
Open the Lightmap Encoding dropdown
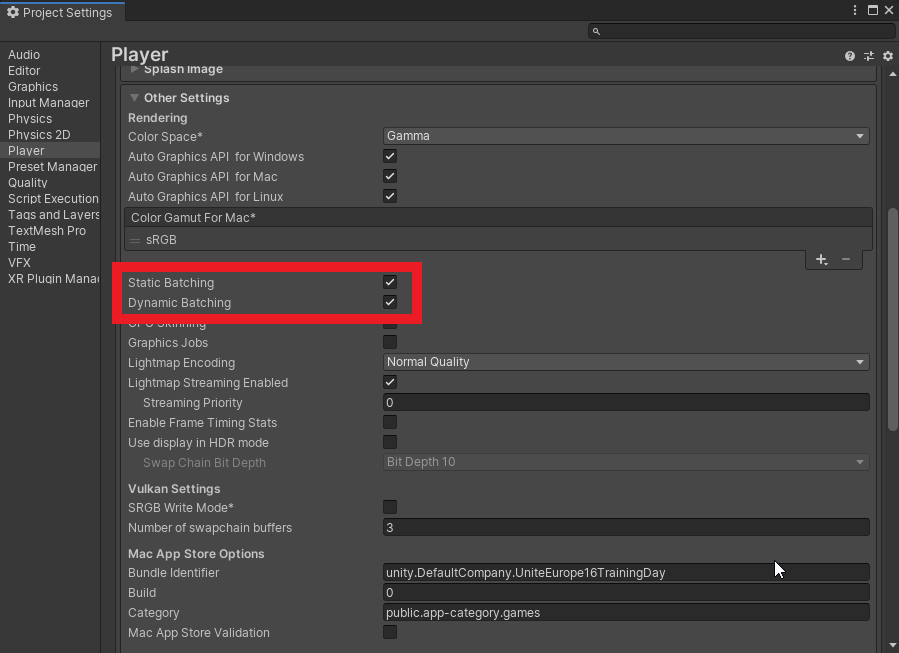626,362
